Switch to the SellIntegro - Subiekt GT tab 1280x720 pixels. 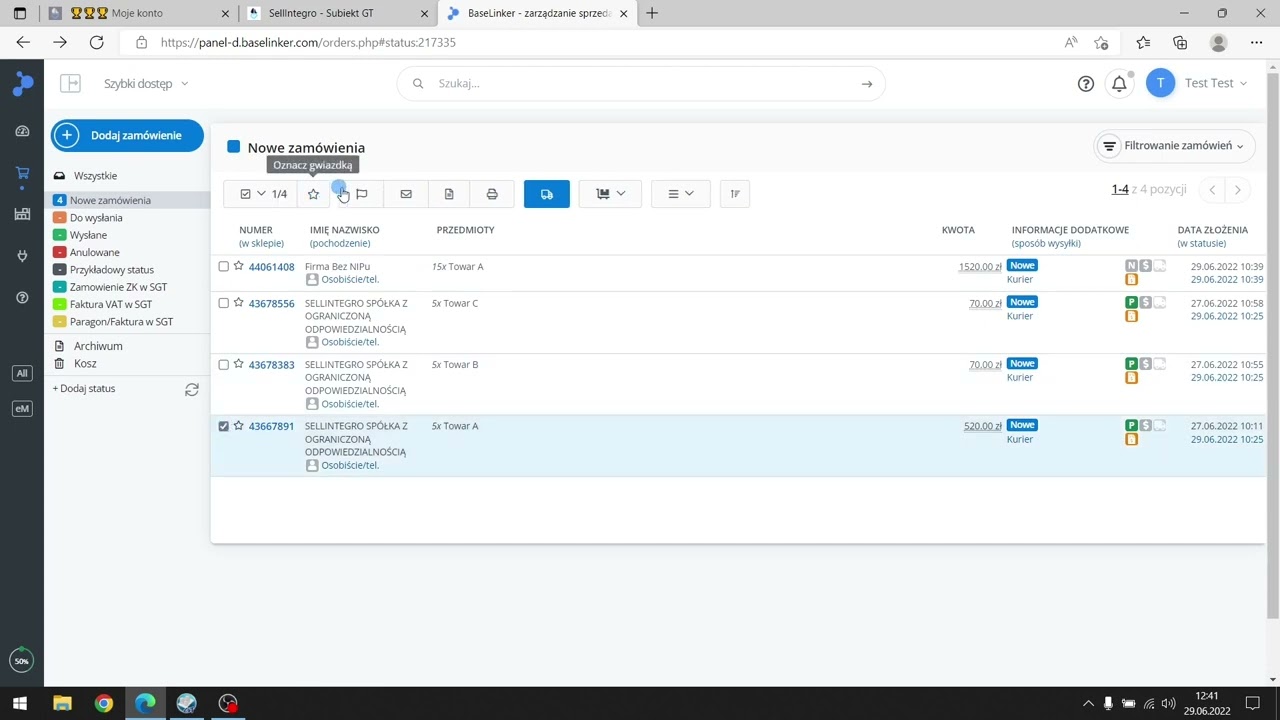click(x=337, y=13)
